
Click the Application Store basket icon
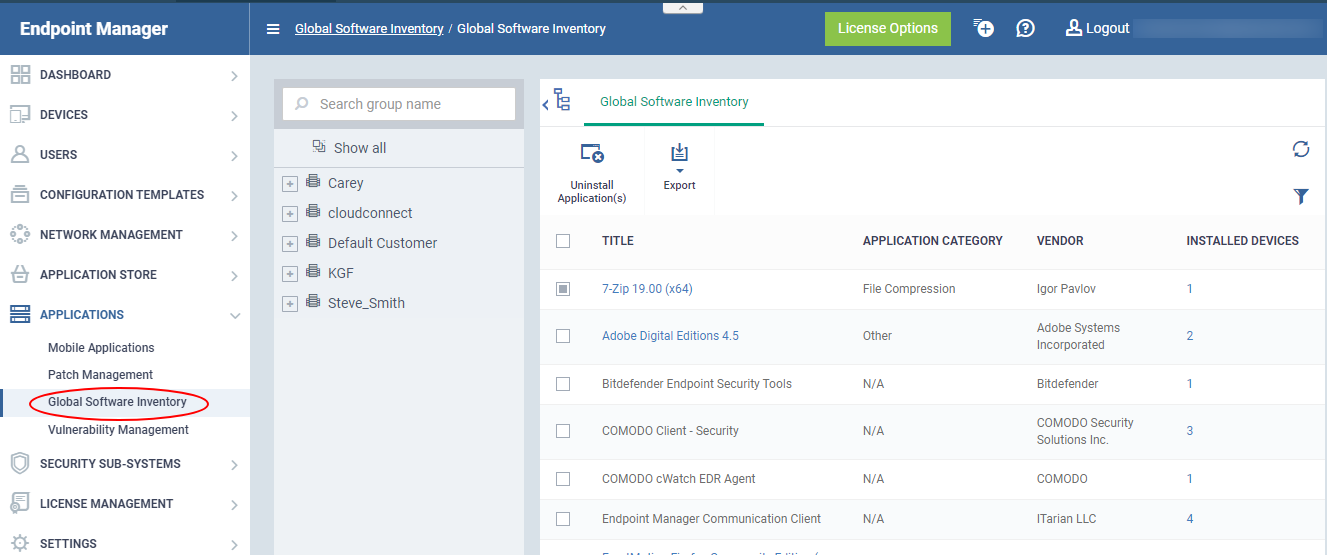pos(20,274)
